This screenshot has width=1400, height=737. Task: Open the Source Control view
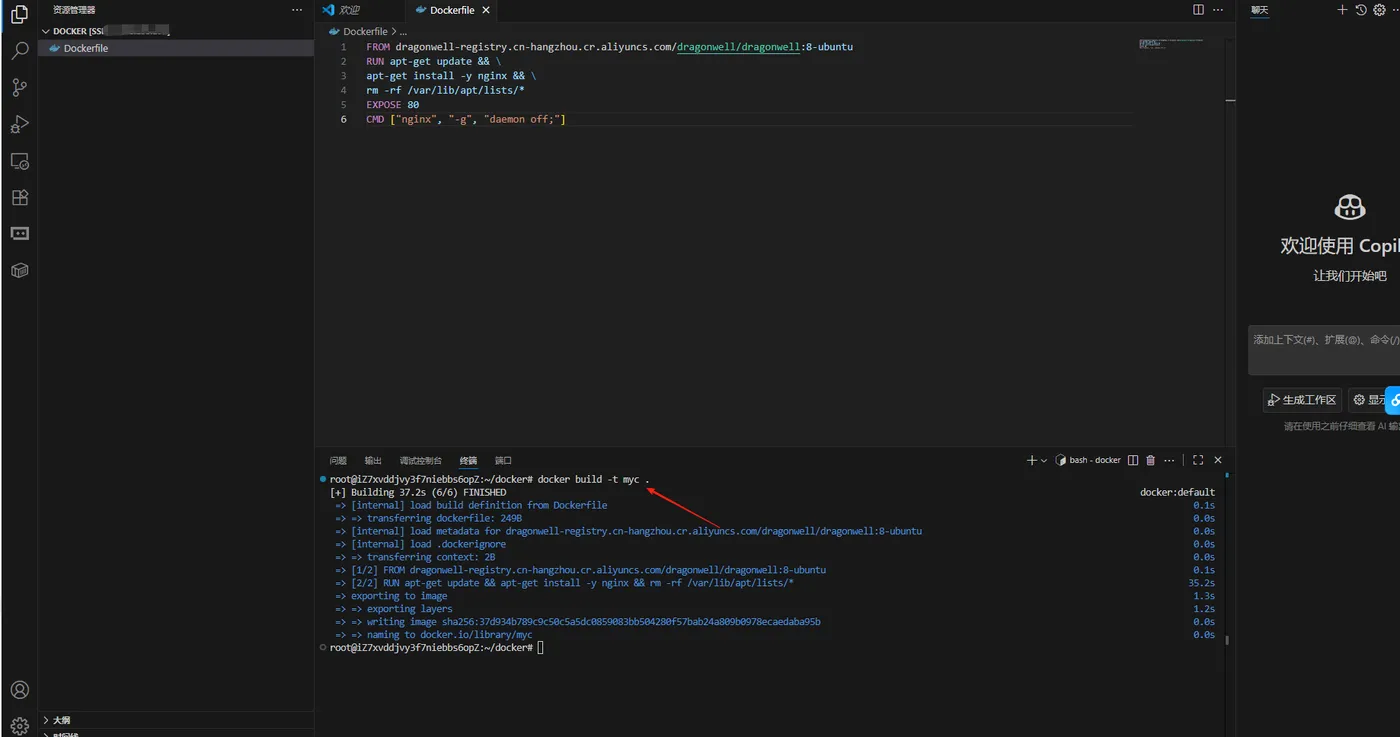tap(19, 88)
